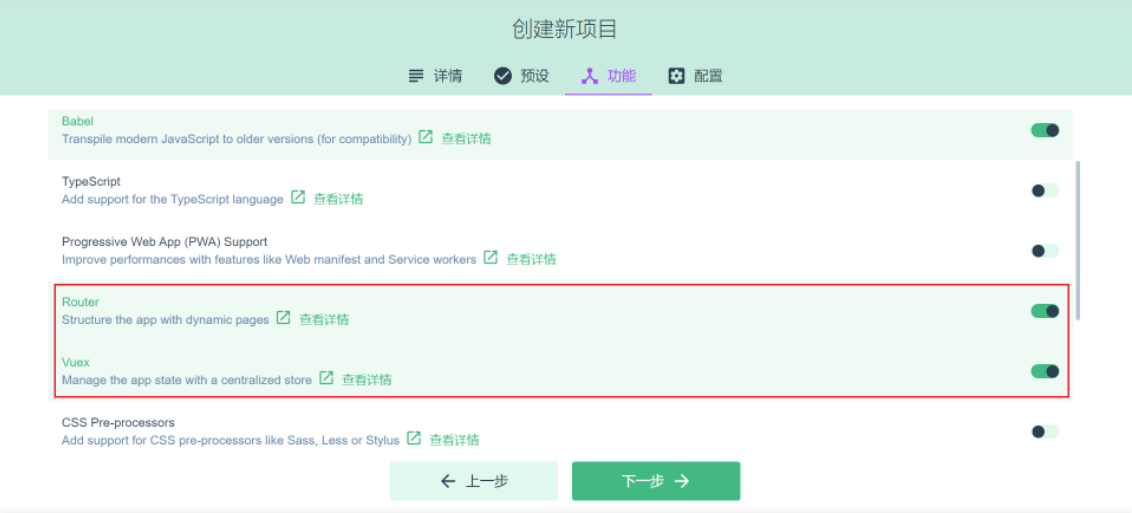Image resolution: width=1132 pixels, height=513 pixels.
Task: Open PWA Support external link icon
Action: click(x=491, y=257)
